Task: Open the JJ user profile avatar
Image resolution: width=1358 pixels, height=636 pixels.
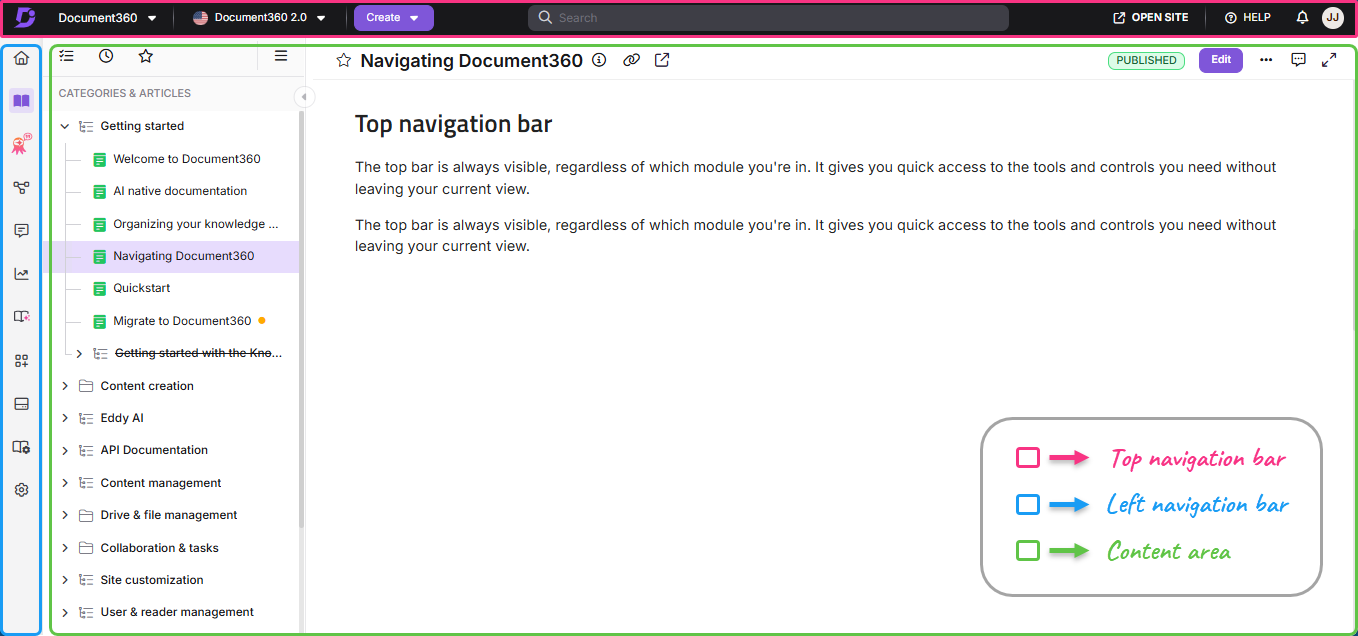Action: coord(1332,17)
